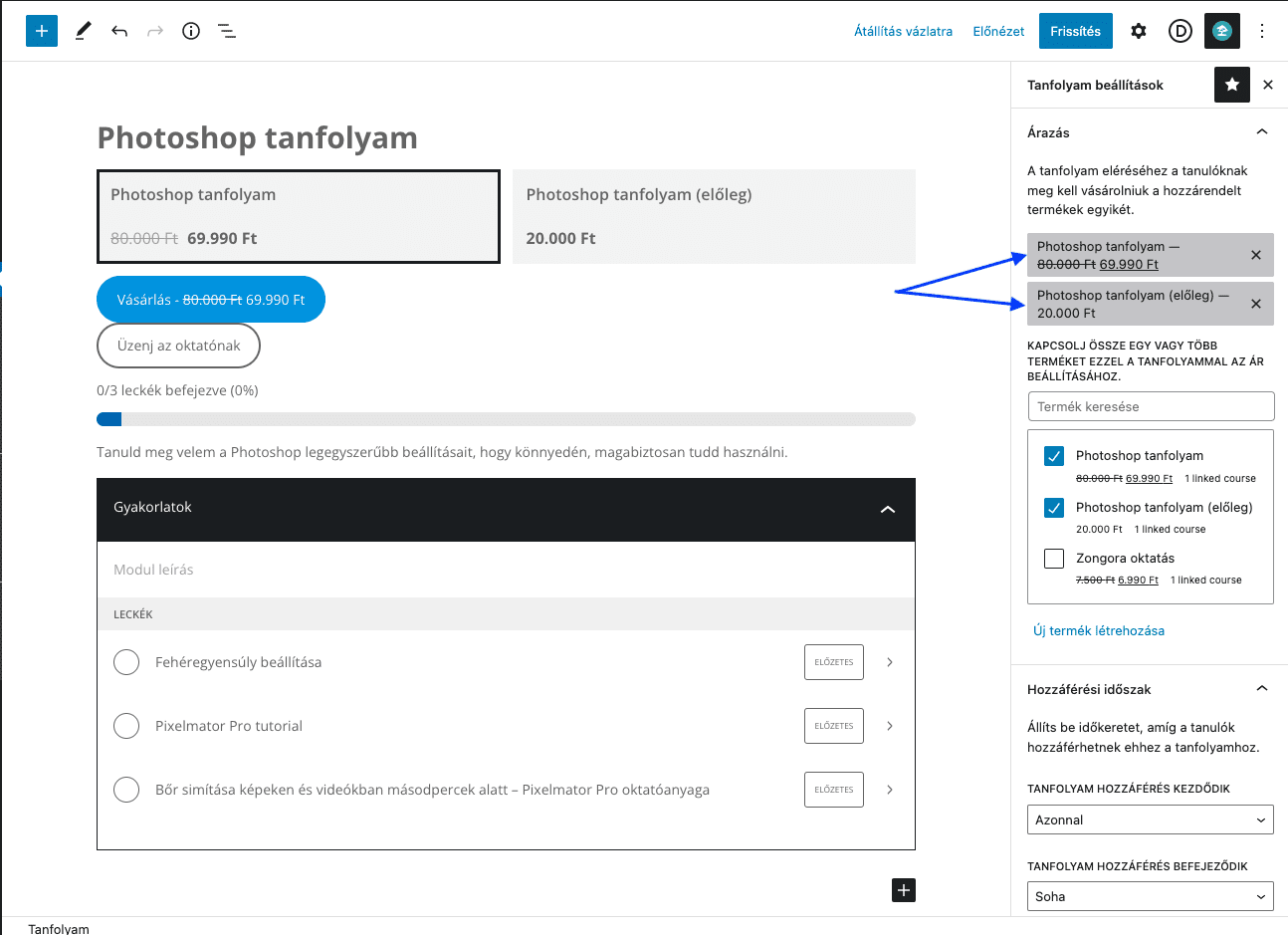Click Pixelmator Pro tutorial lesson title
1288x935 pixels.
(x=229, y=726)
